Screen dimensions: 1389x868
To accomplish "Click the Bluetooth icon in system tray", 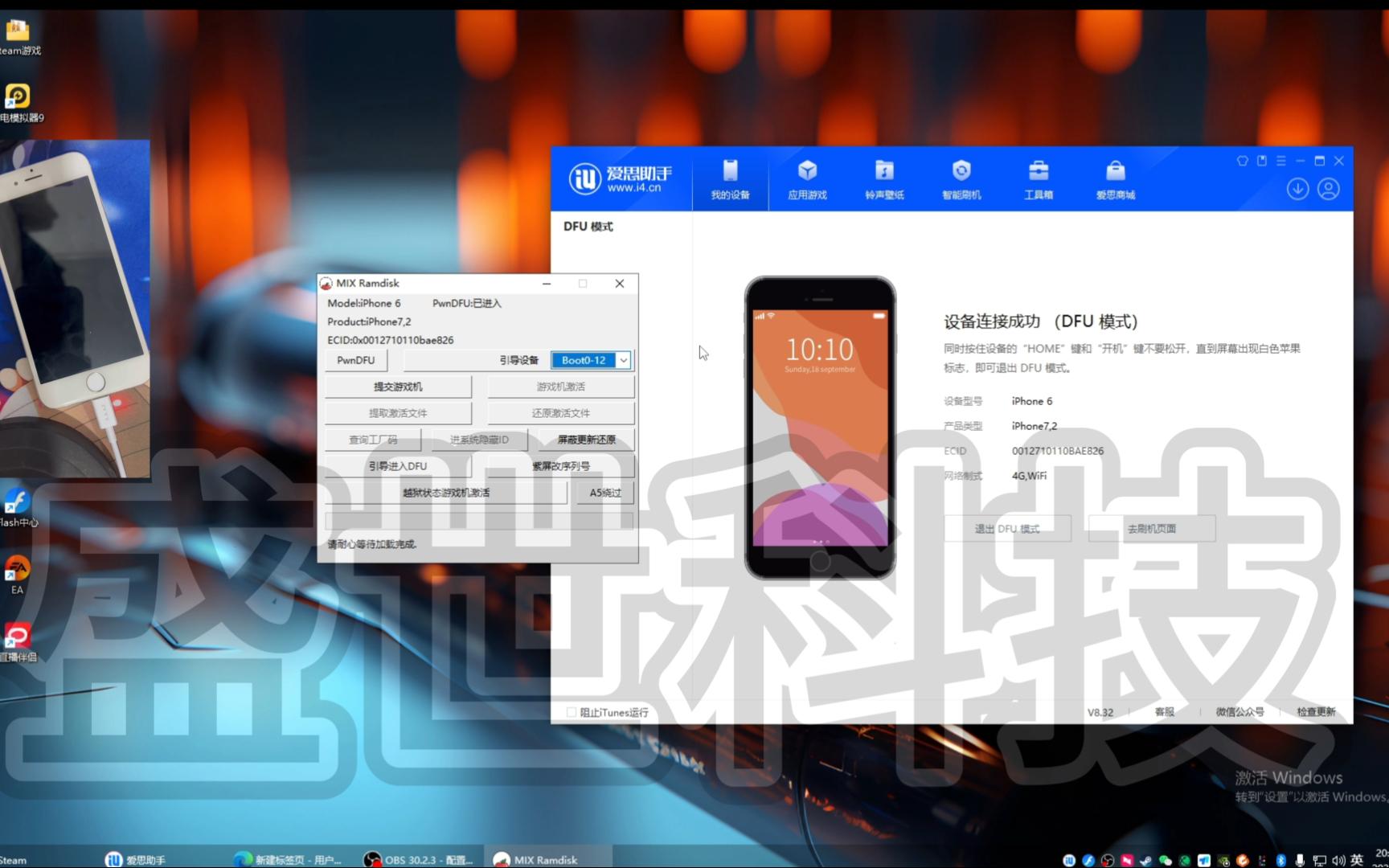I will point(1280,860).
